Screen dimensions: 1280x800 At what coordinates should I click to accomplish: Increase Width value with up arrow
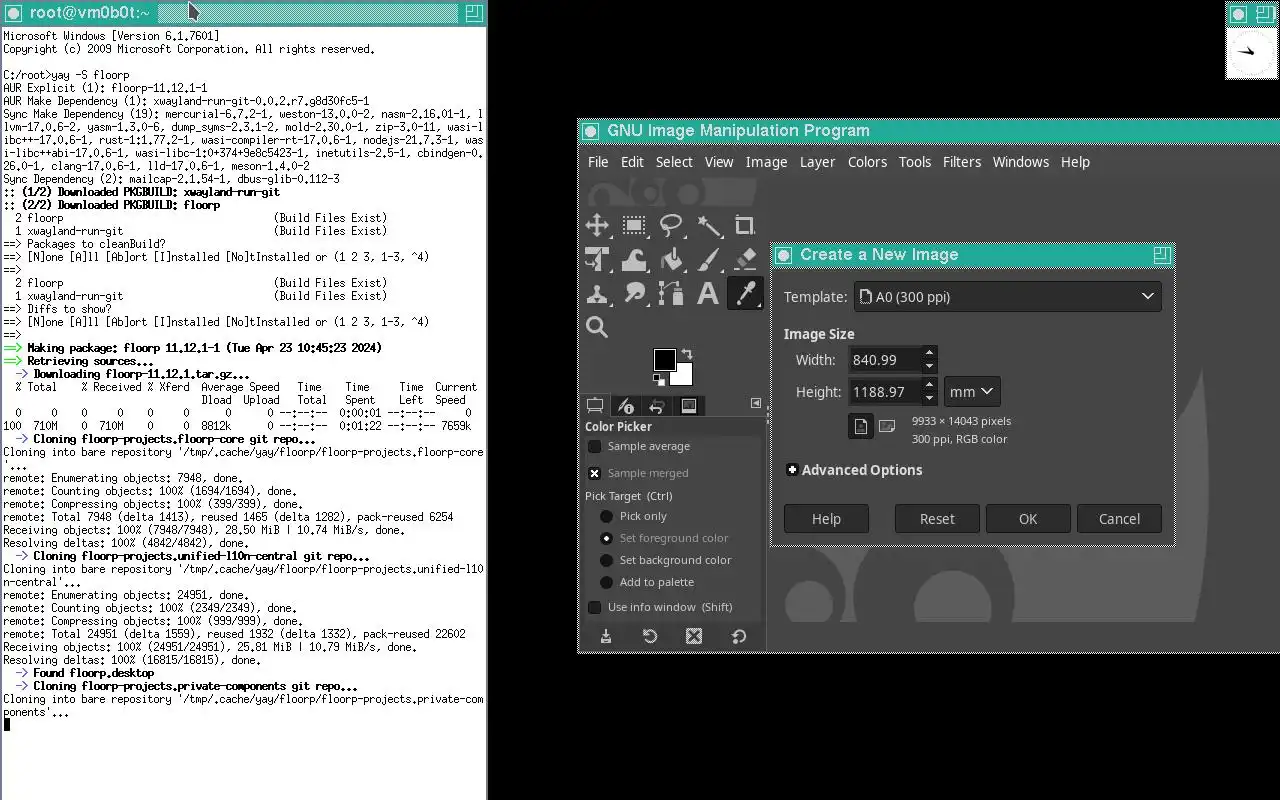tap(930, 353)
